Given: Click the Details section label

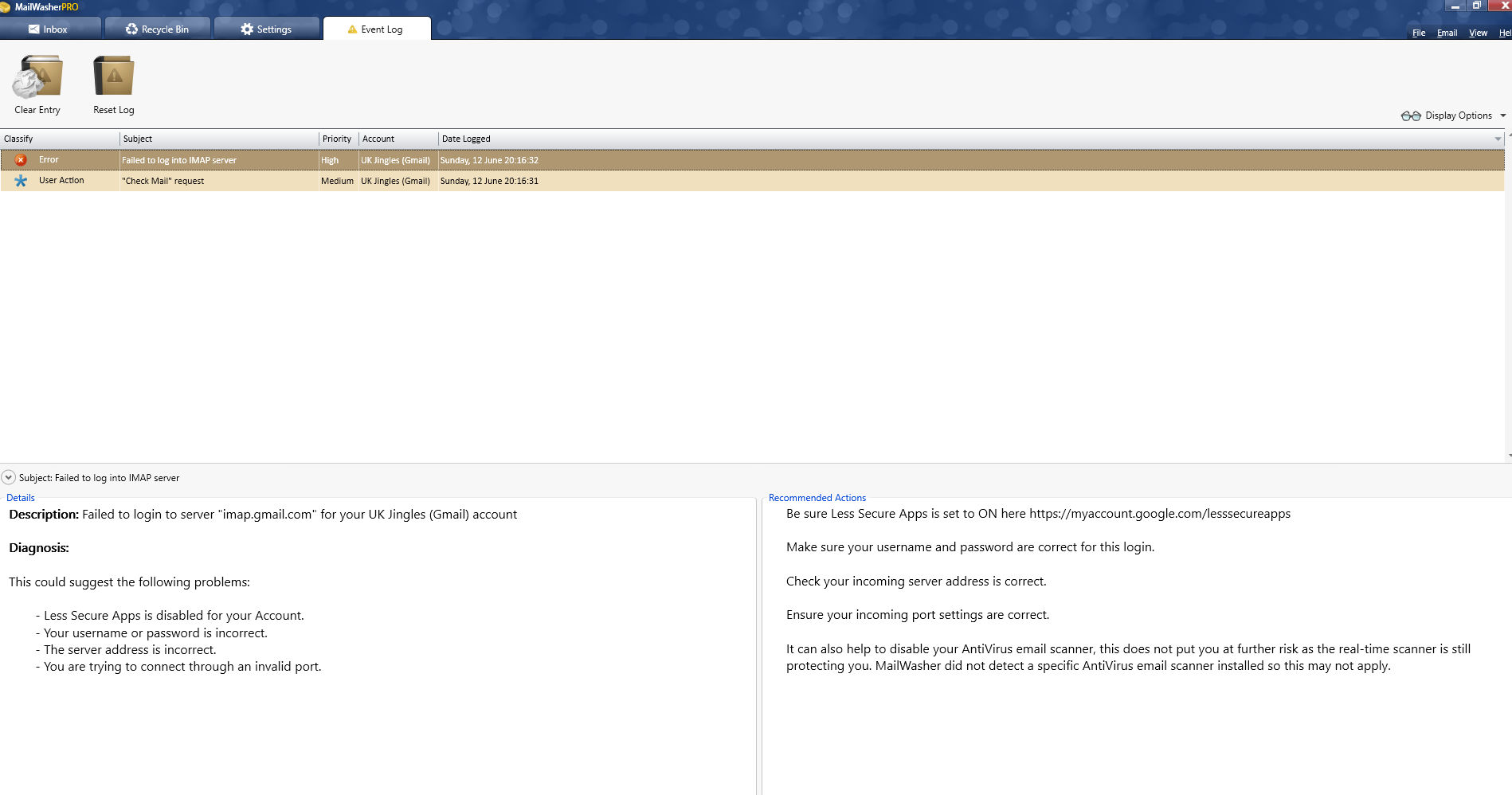Looking at the screenshot, I should point(21,498).
